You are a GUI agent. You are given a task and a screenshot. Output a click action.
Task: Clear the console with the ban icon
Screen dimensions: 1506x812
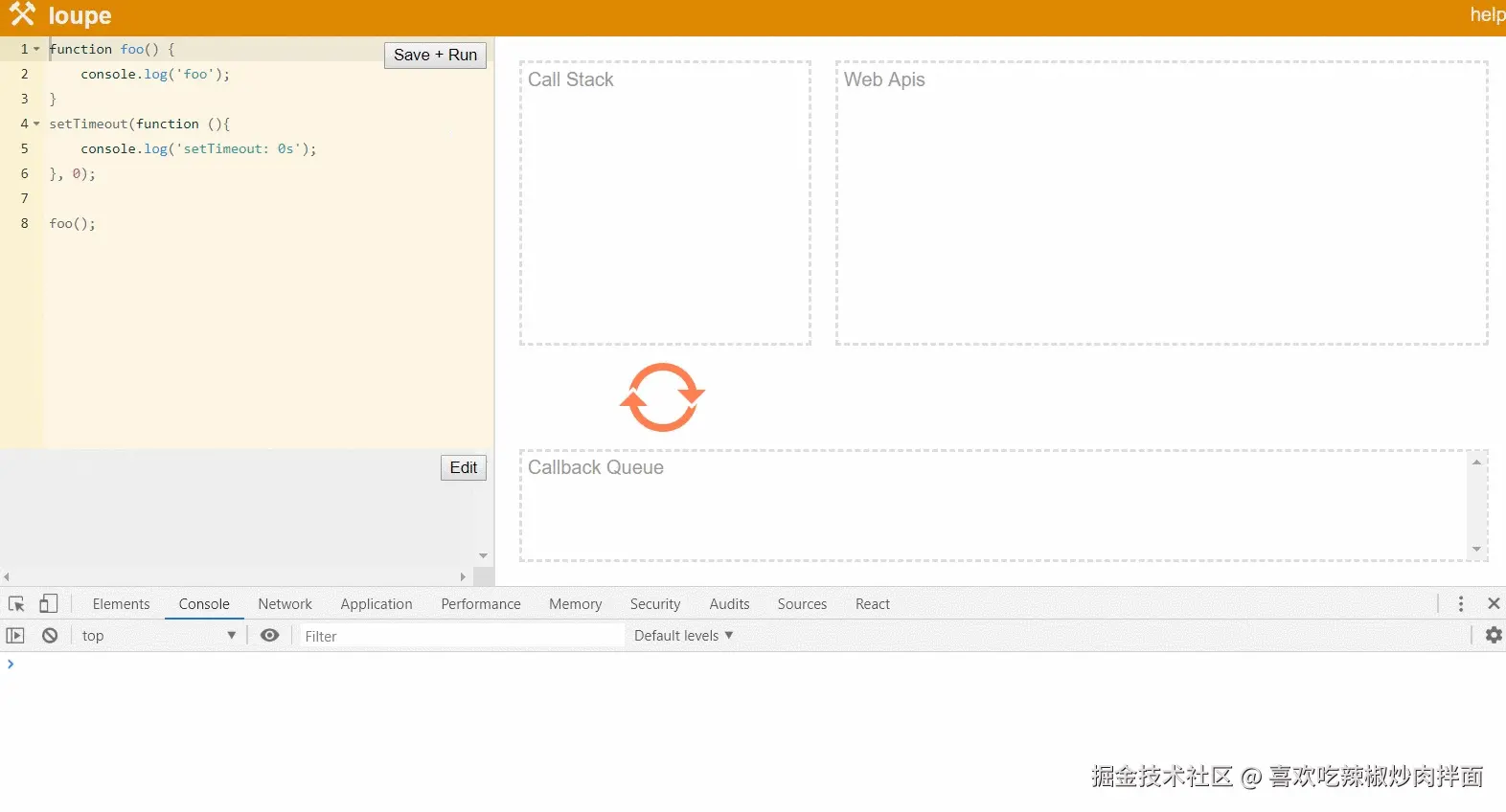click(x=50, y=636)
